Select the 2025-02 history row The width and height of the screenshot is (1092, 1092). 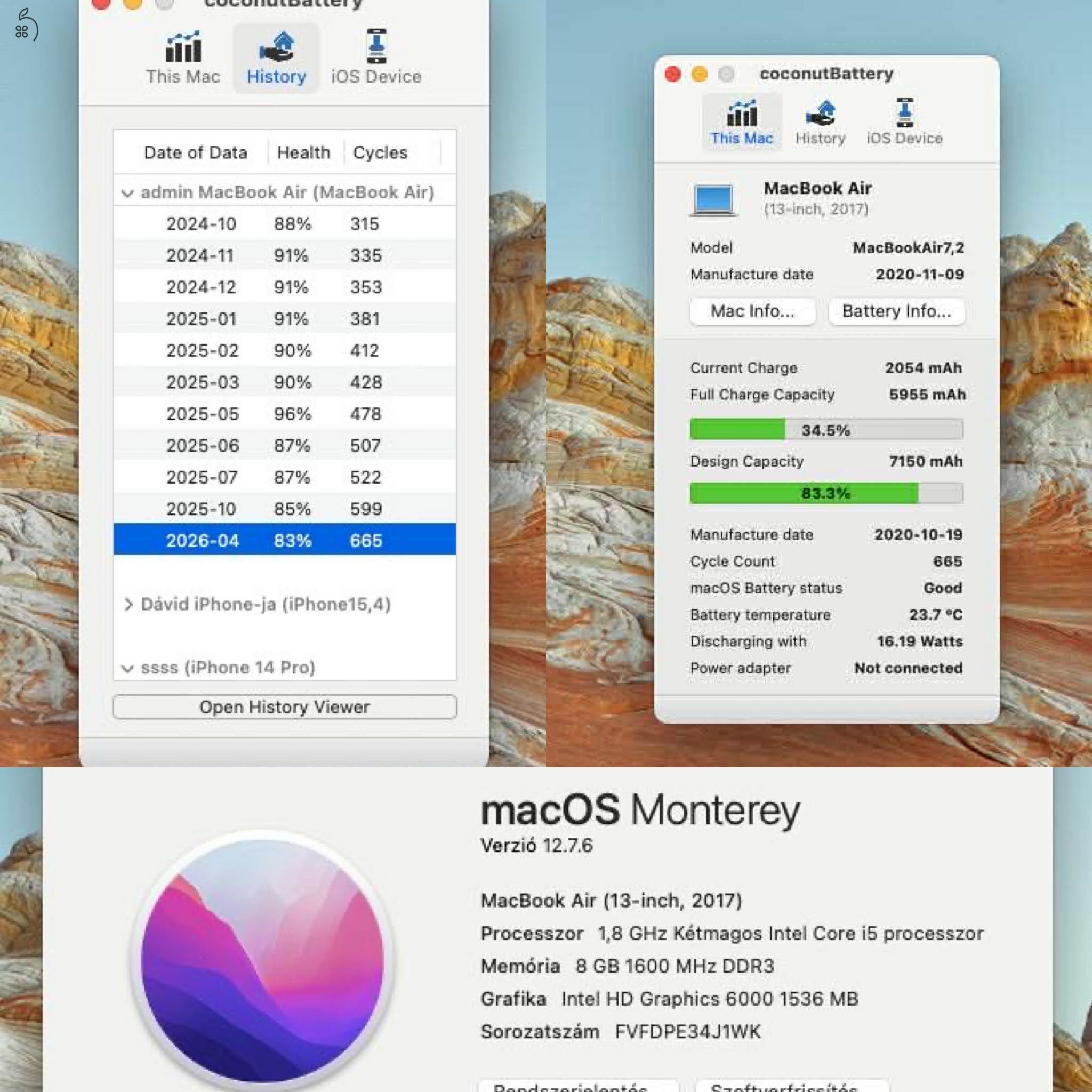tap(285, 350)
